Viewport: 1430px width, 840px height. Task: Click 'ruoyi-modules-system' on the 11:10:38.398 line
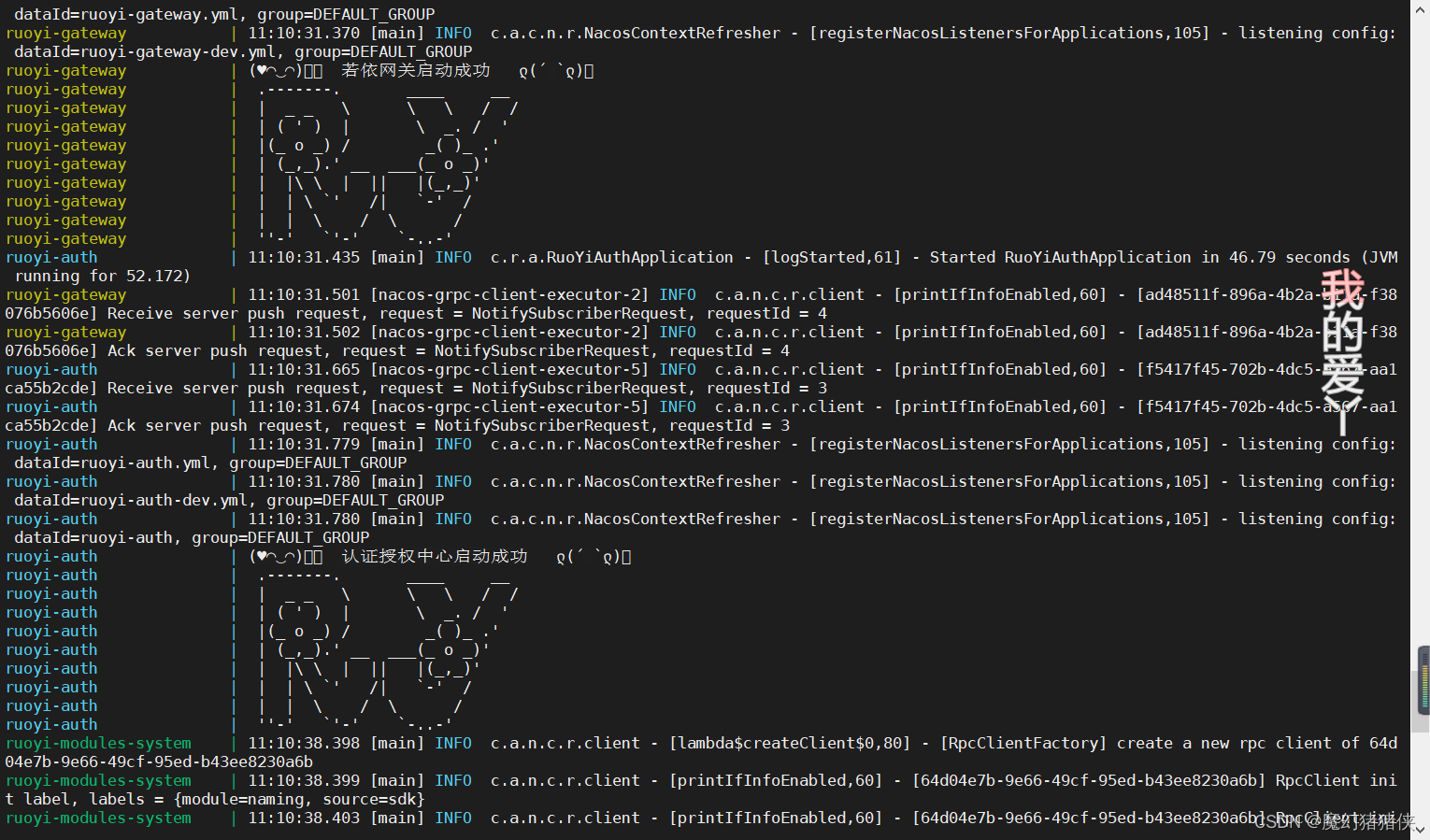(98, 743)
